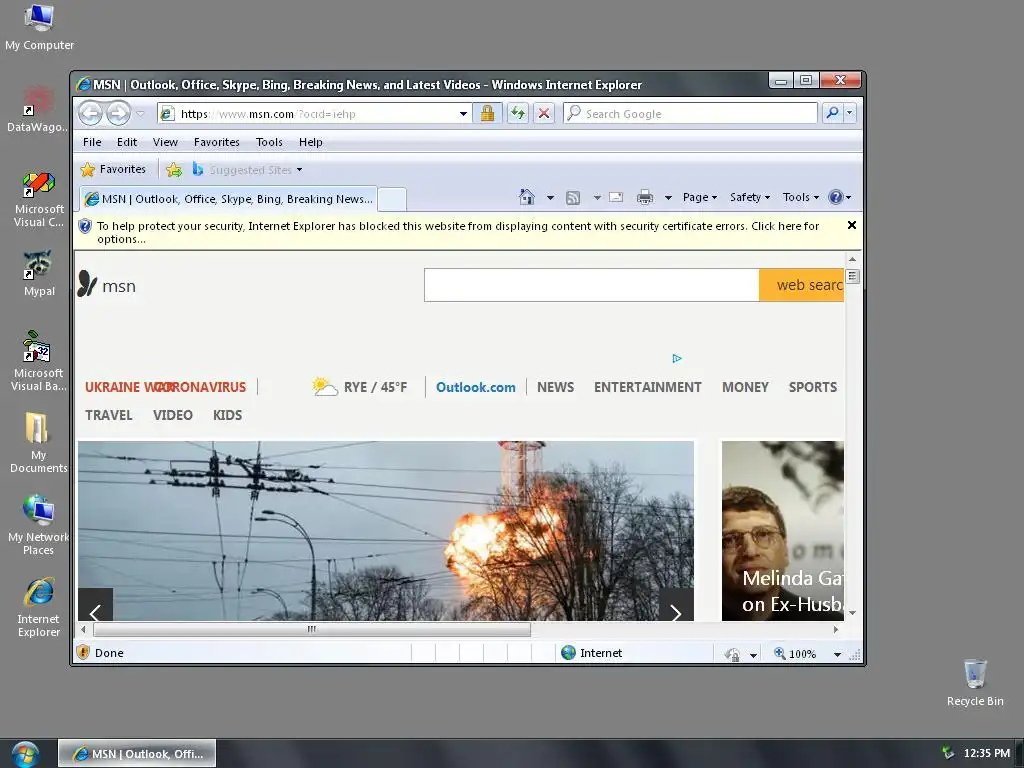Expand the Feeds dropdown arrow
Image resolution: width=1024 pixels, height=768 pixels.
point(597,198)
